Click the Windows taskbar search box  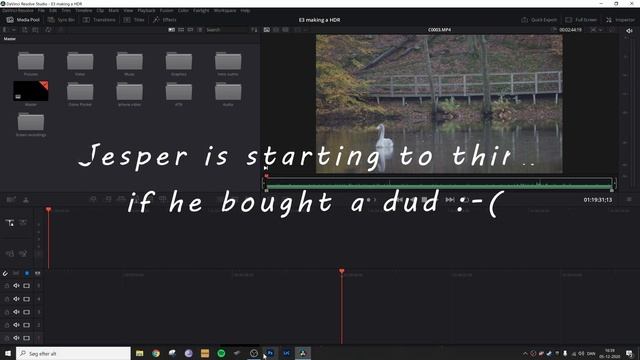tap(73, 353)
